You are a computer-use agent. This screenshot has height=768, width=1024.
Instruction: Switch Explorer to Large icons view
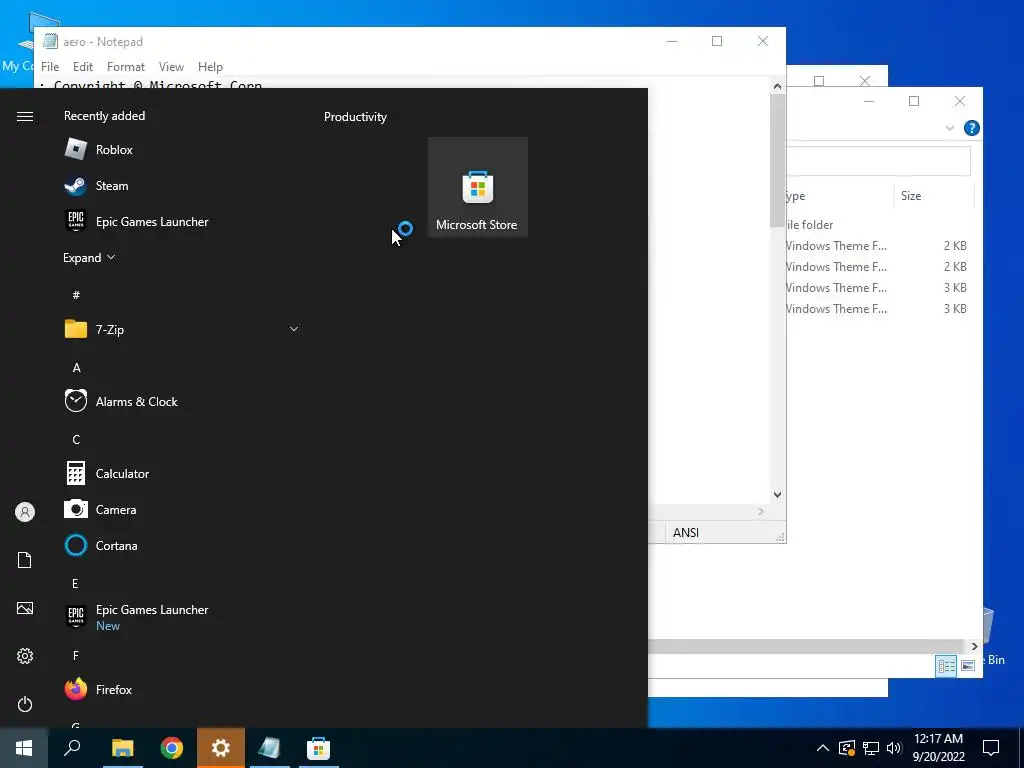pos(968,665)
